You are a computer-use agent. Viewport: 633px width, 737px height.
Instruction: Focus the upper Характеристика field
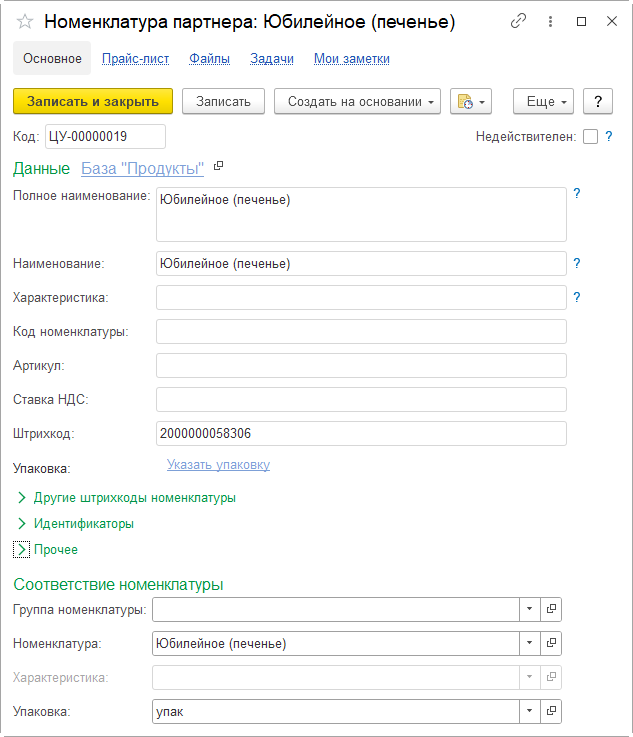tap(361, 298)
